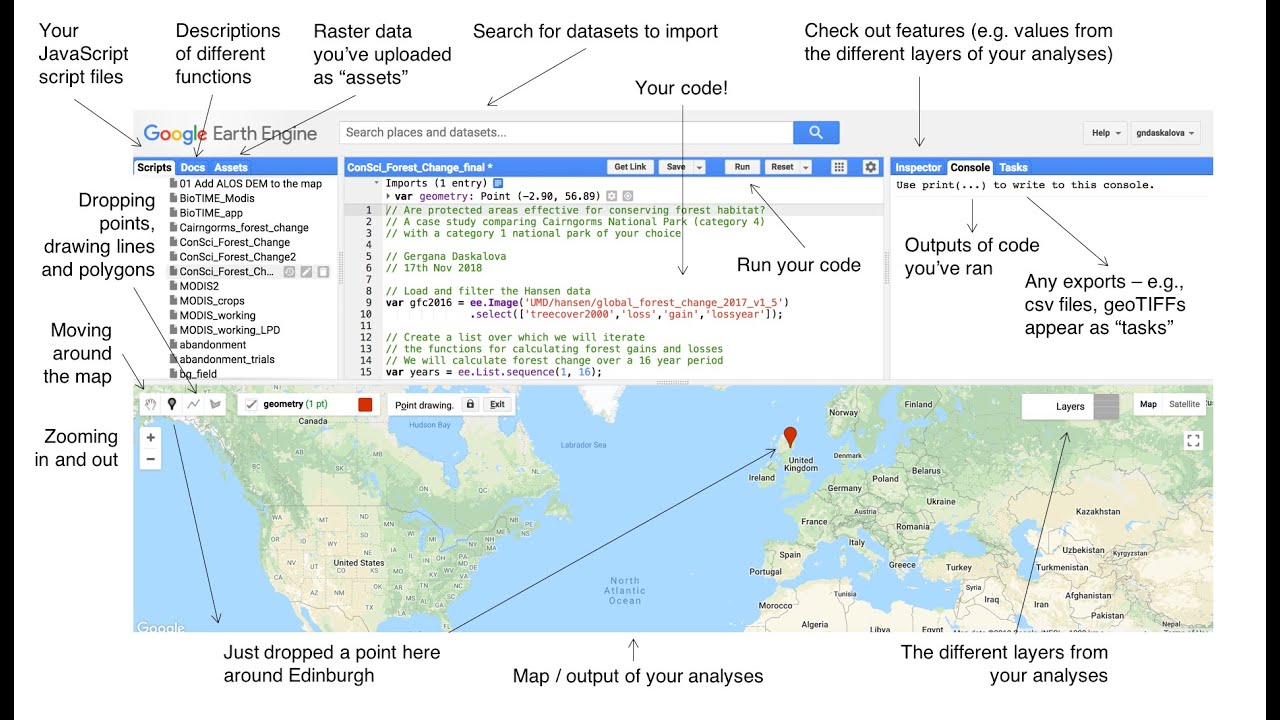Image resolution: width=1280 pixels, height=720 pixels.
Task: Click the Run button
Action: [742, 167]
